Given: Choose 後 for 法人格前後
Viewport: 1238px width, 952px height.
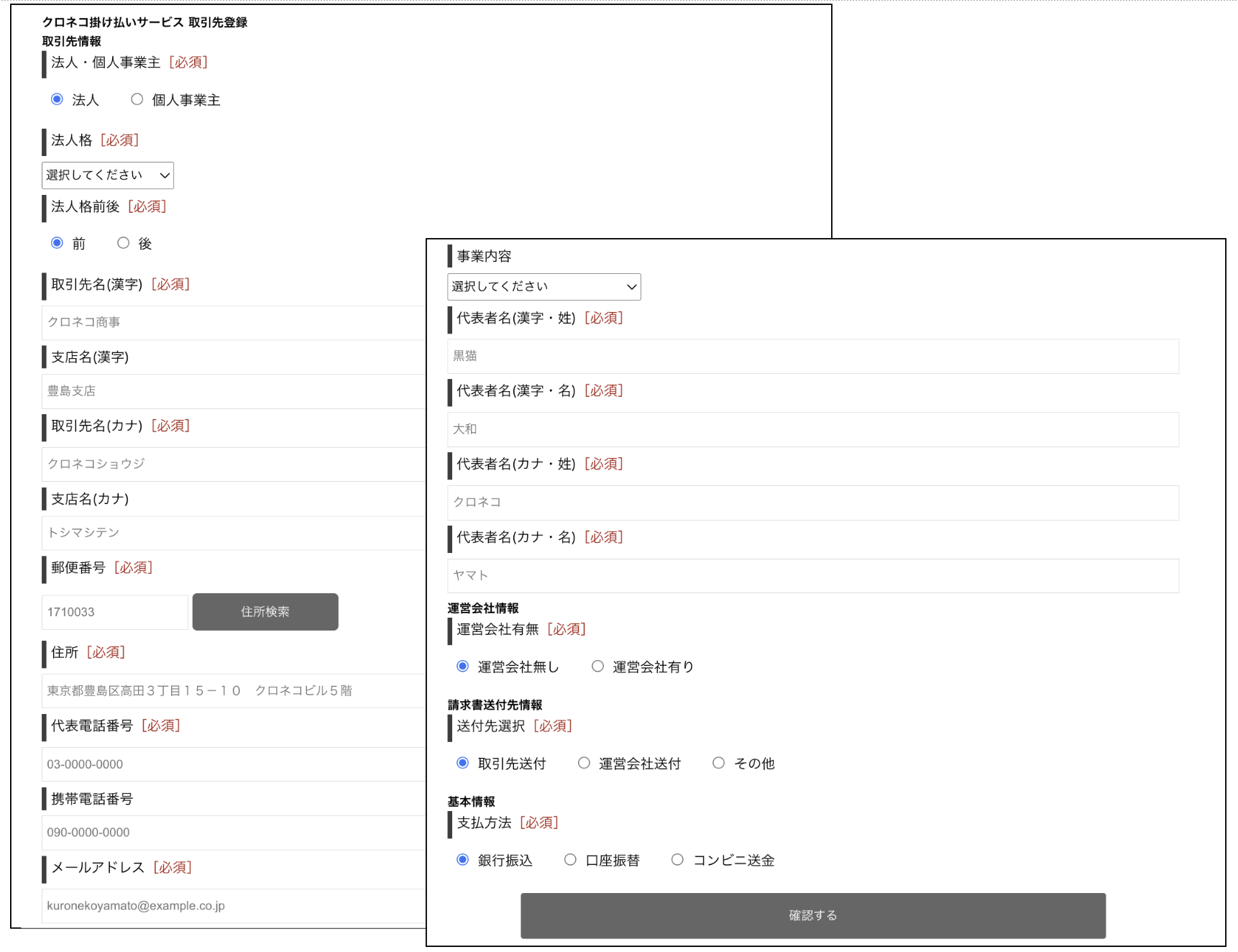Looking at the screenshot, I should tap(124, 243).
